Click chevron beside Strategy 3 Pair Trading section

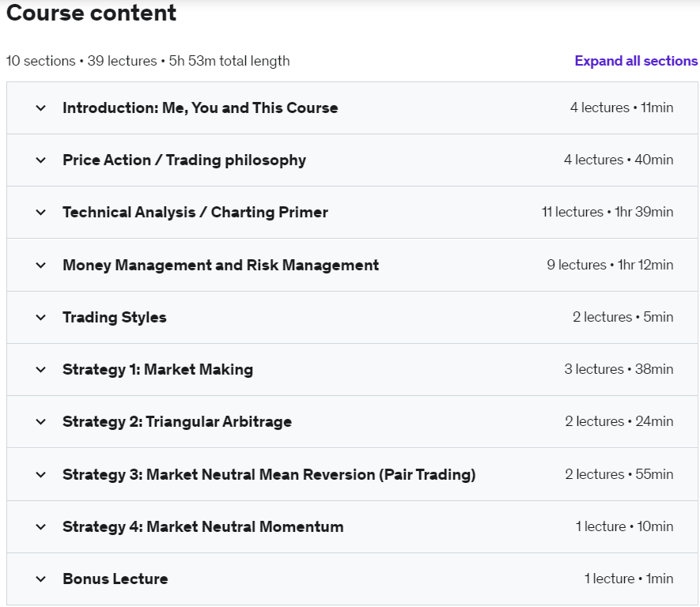(x=41, y=474)
